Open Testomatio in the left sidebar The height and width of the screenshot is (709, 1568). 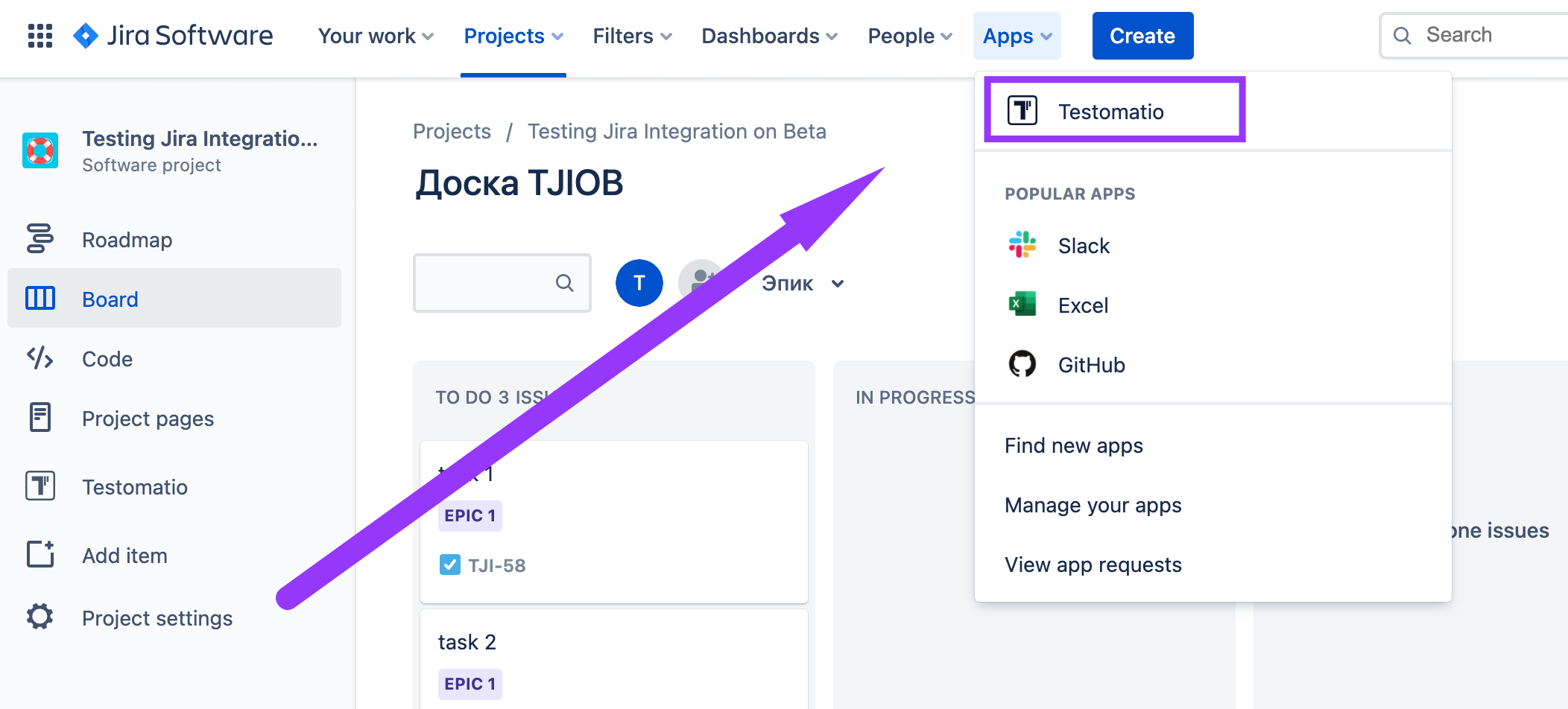[134, 487]
